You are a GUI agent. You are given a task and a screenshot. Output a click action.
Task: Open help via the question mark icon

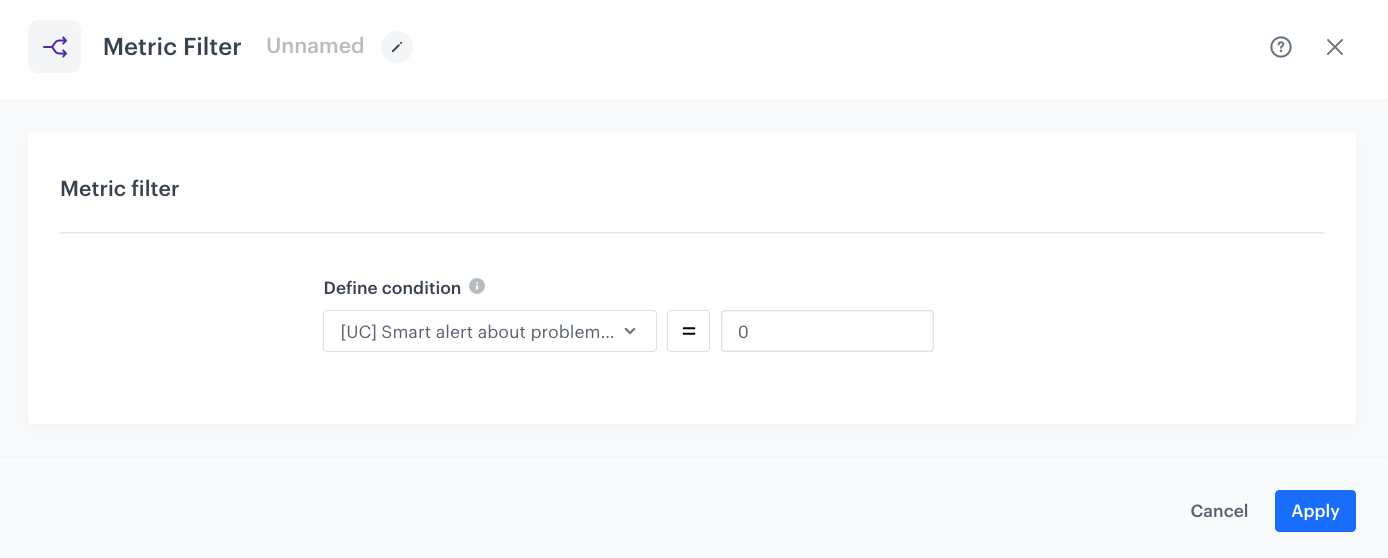1281,47
